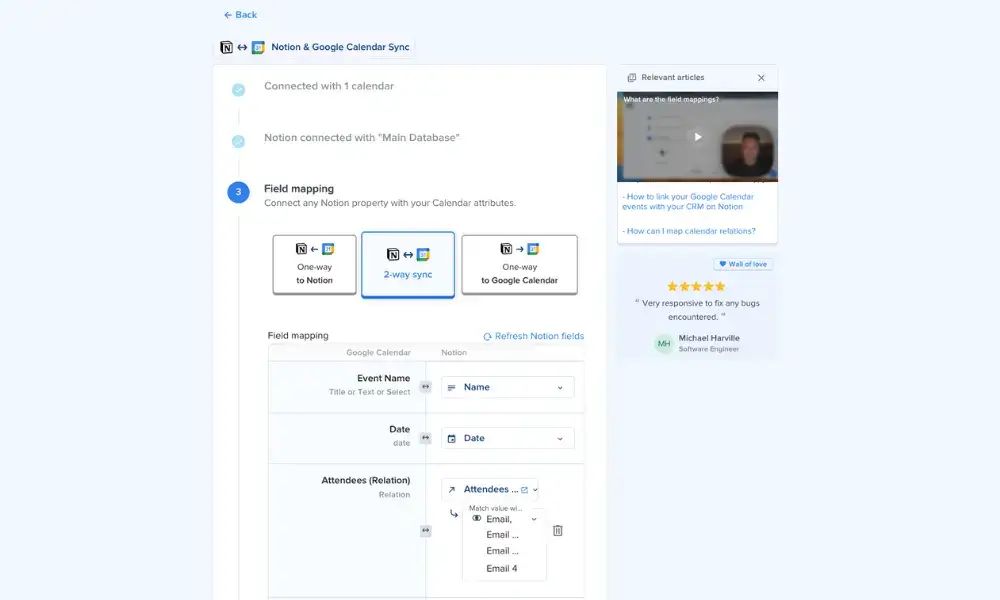This screenshot has width=1000, height=600.
Task: Expand the Match value with Email dropdown
Action: click(x=534, y=519)
